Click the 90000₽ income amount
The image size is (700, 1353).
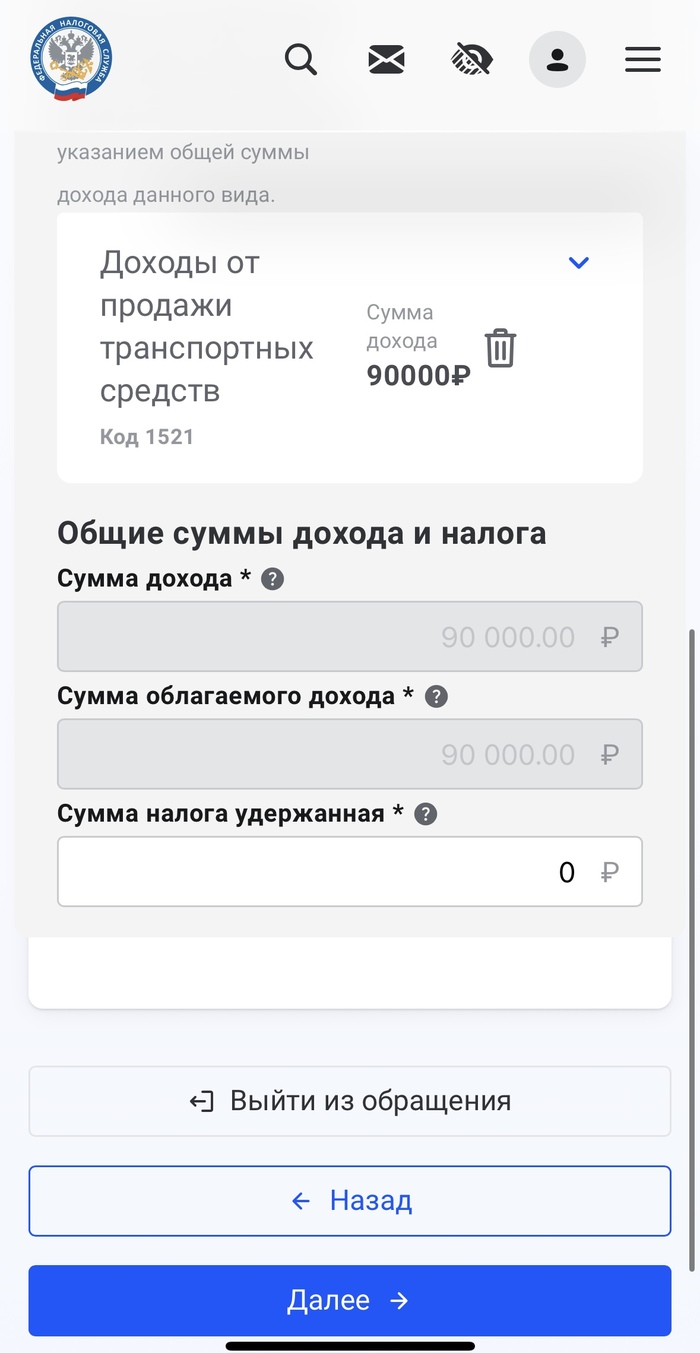418,376
